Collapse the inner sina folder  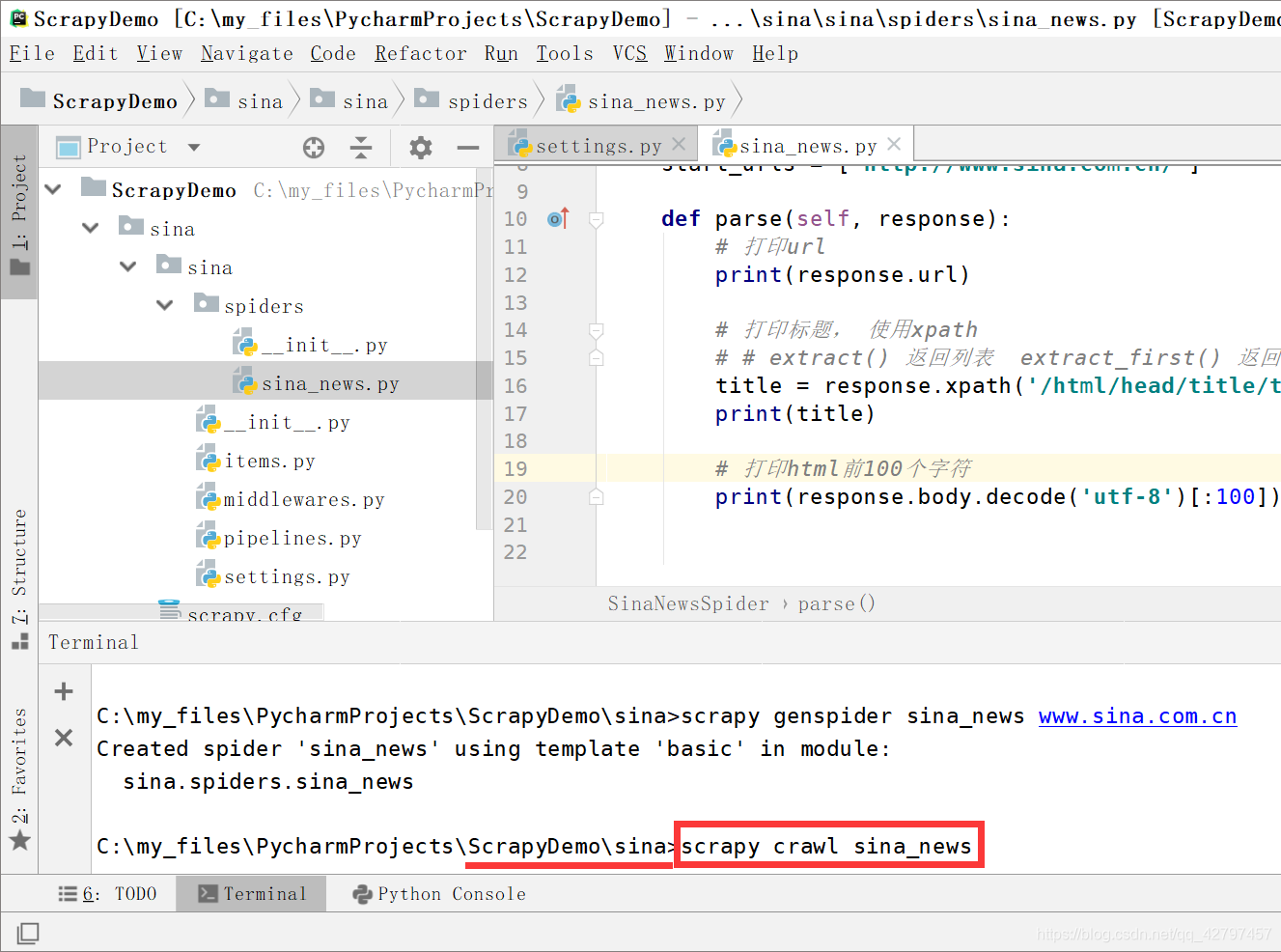(x=128, y=266)
